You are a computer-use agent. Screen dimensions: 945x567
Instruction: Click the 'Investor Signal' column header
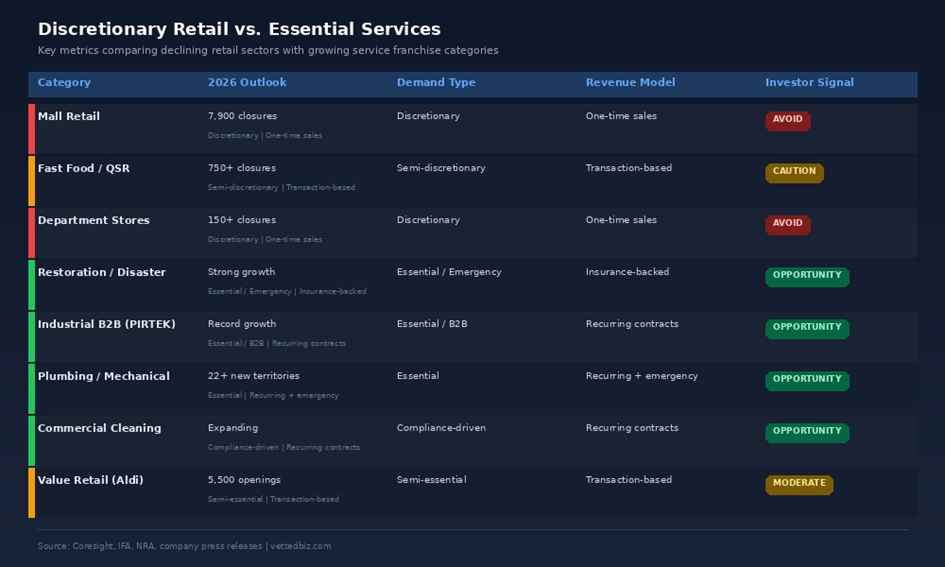(x=809, y=83)
